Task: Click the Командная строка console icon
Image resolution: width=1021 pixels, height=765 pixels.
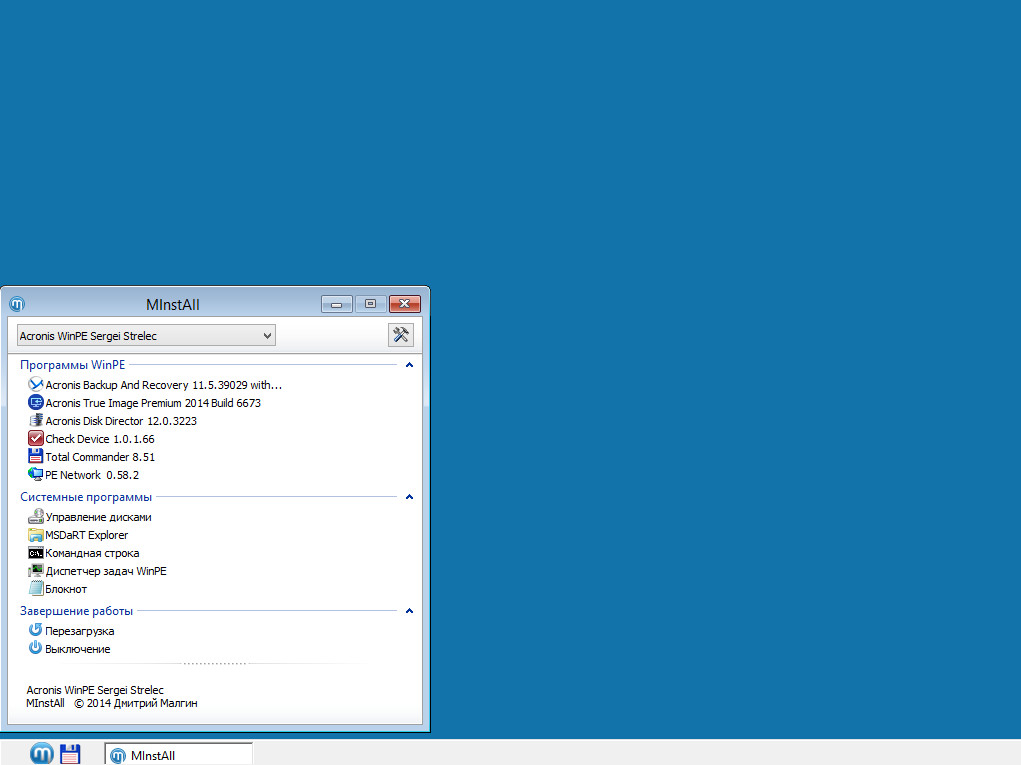Action: coord(36,553)
